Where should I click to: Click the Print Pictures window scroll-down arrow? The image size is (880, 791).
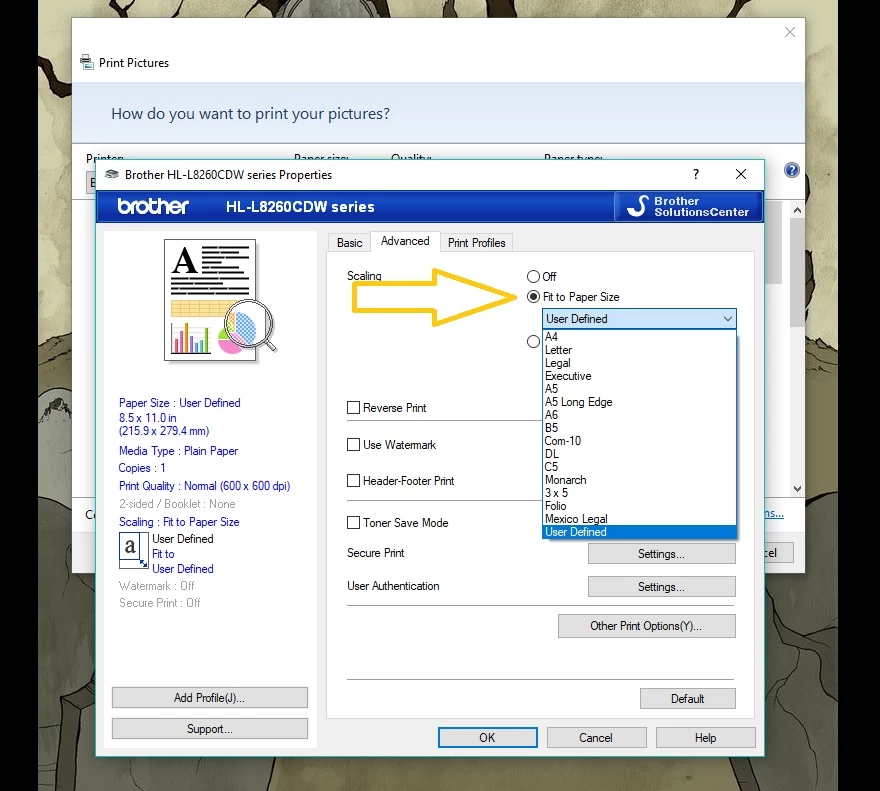(x=797, y=488)
